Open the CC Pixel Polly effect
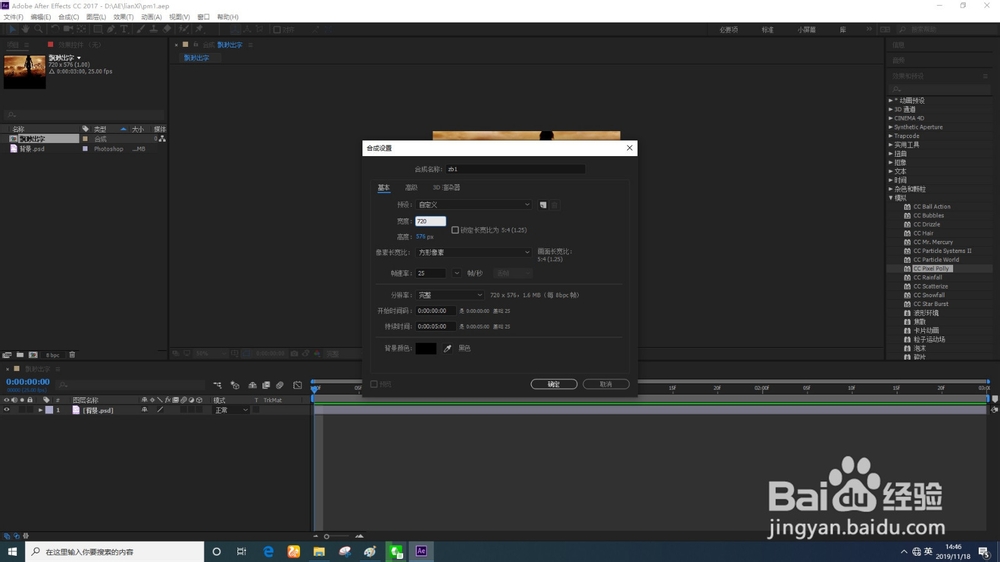 [x=931, y=269]
